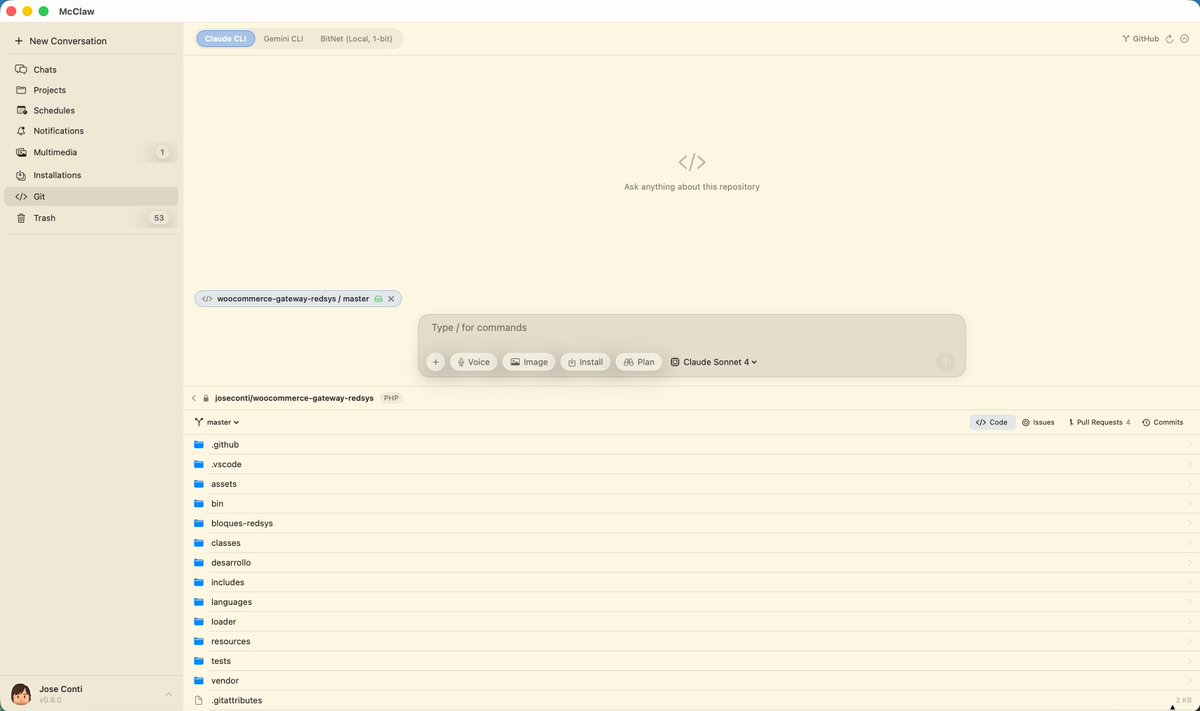The height and width of the screenshot is (711, 1200).
Task: Click the PHP language badge
Action: click(x=391, y=398)
